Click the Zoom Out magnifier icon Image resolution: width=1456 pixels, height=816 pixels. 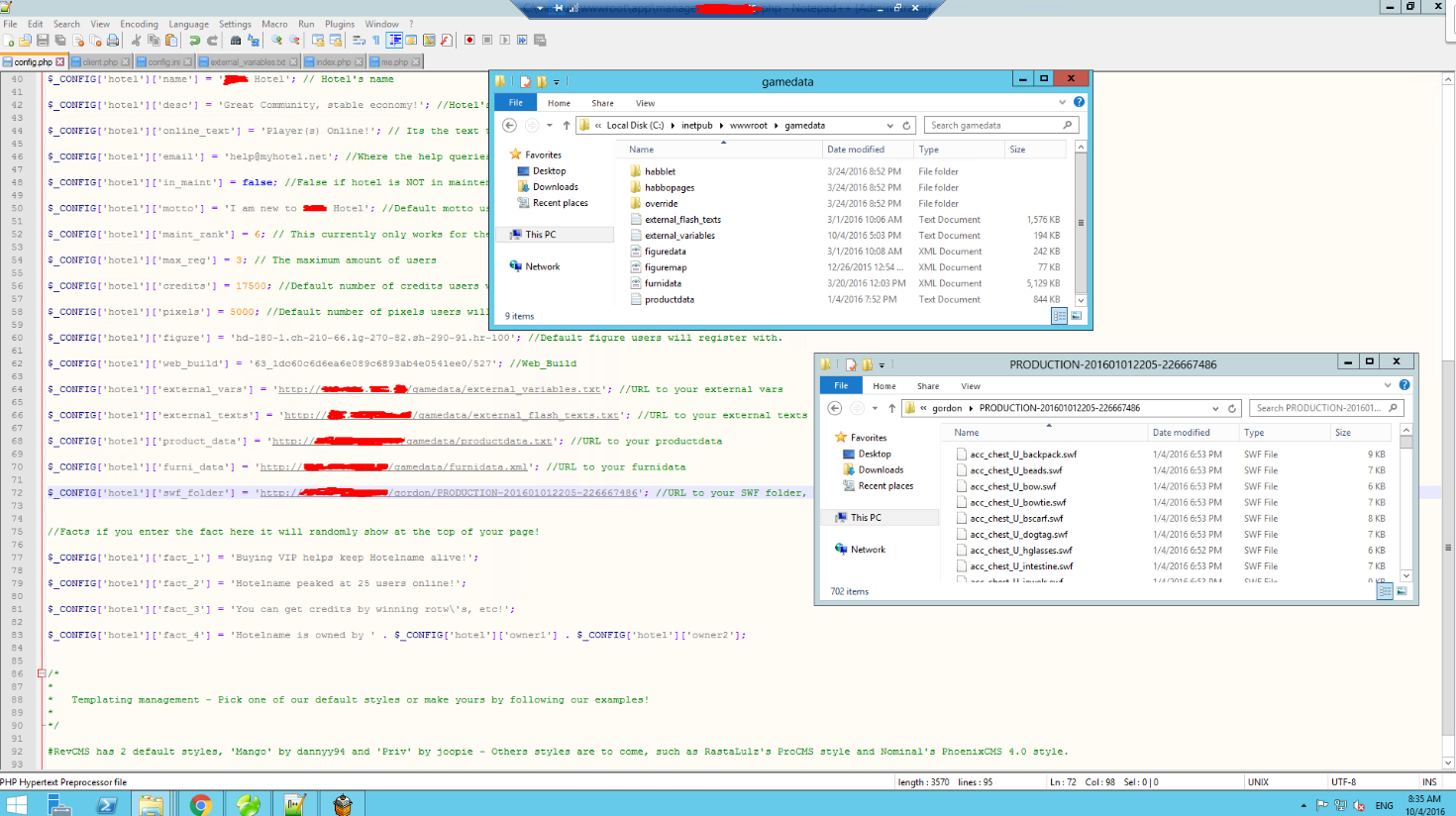[x=294, y=41]
